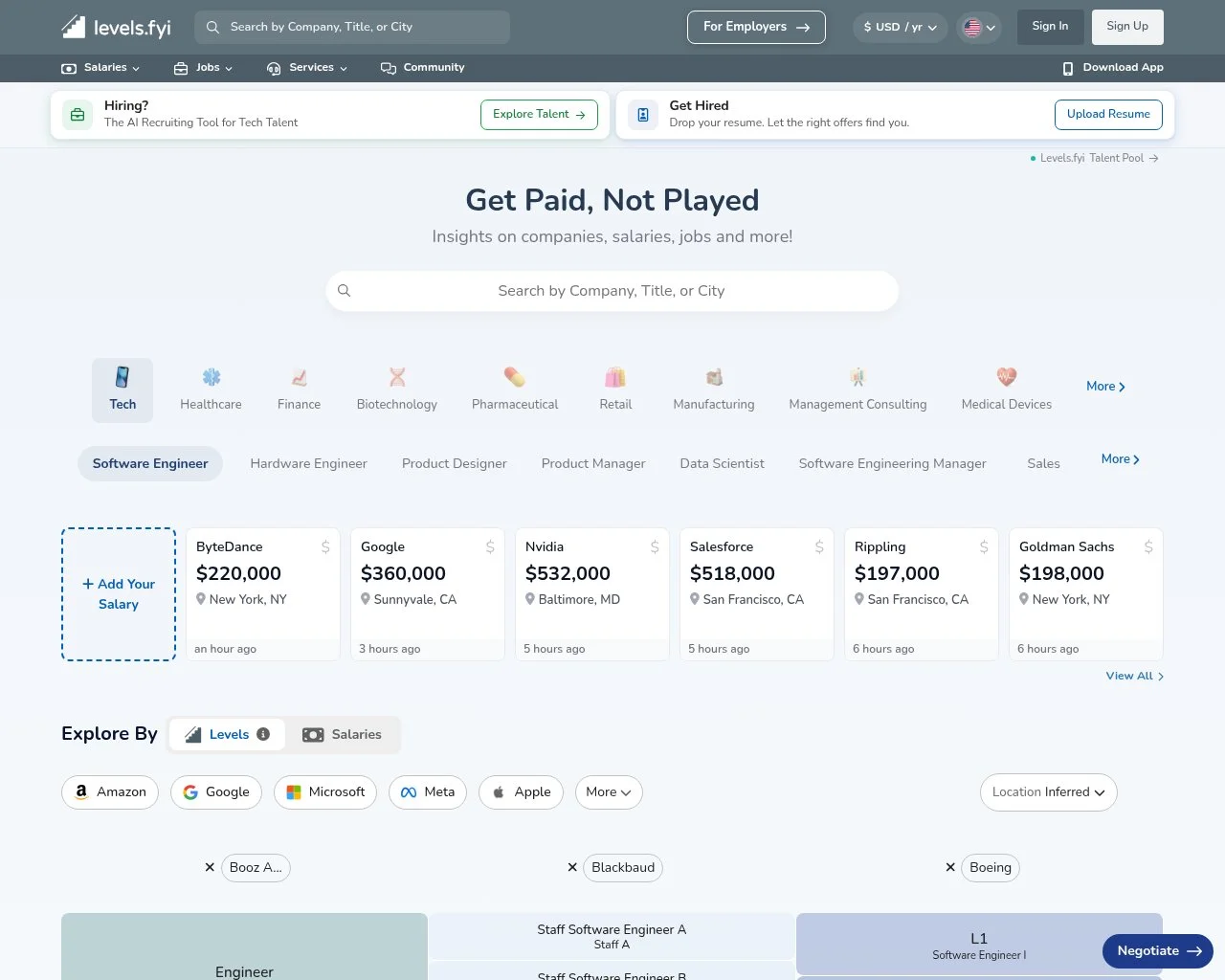1225x980 pixels.
Task: Click the dollar icon on Google card
Action: (x=490, y=546)
